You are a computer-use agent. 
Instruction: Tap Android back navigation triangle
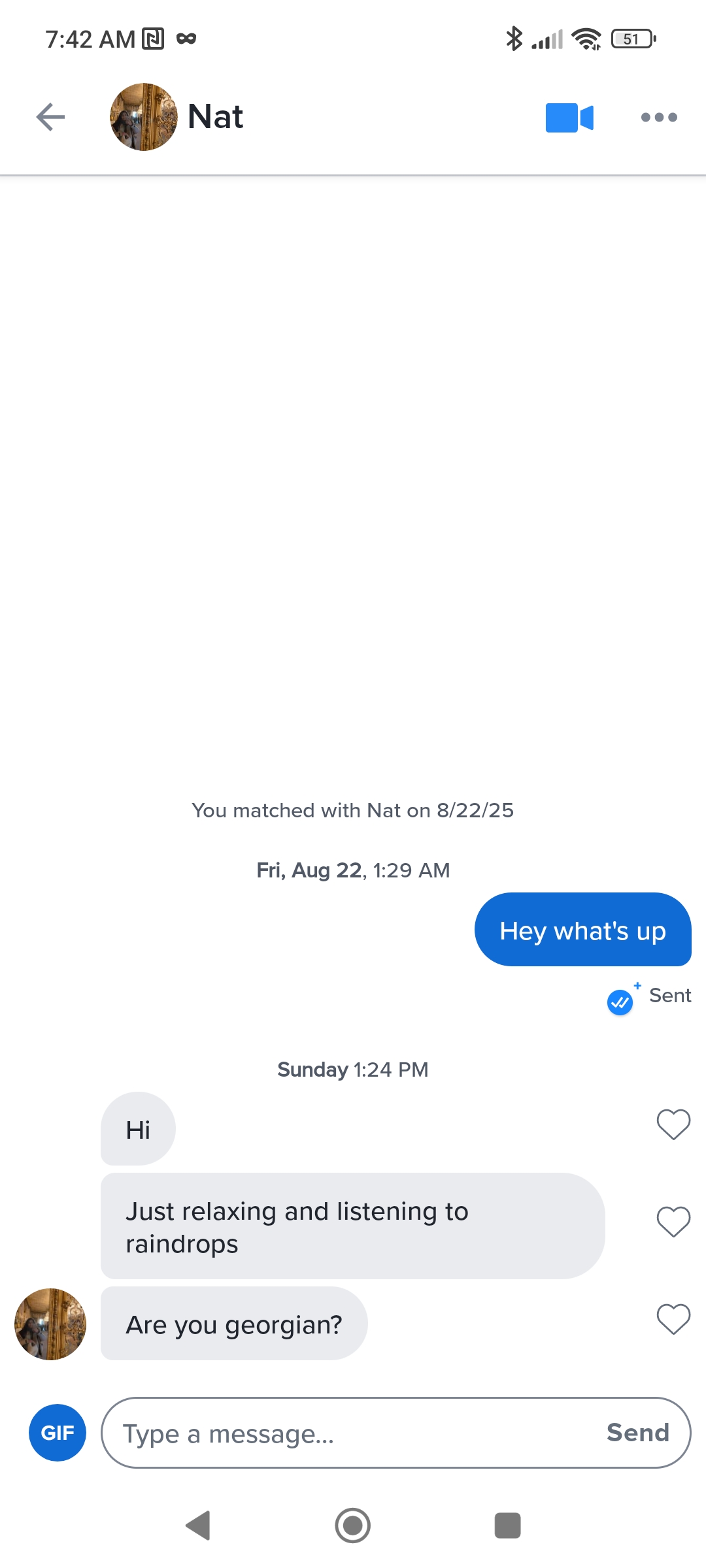198,1526
